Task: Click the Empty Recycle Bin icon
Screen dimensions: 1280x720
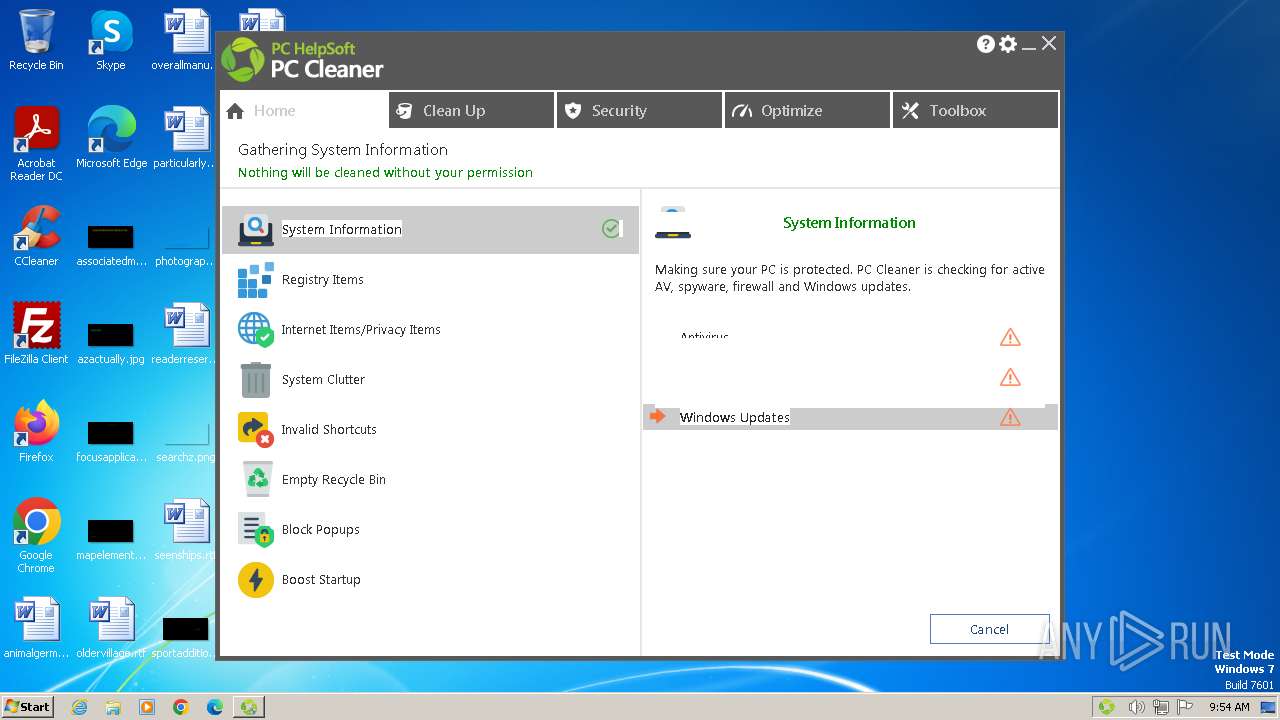Action: (258, 479)
